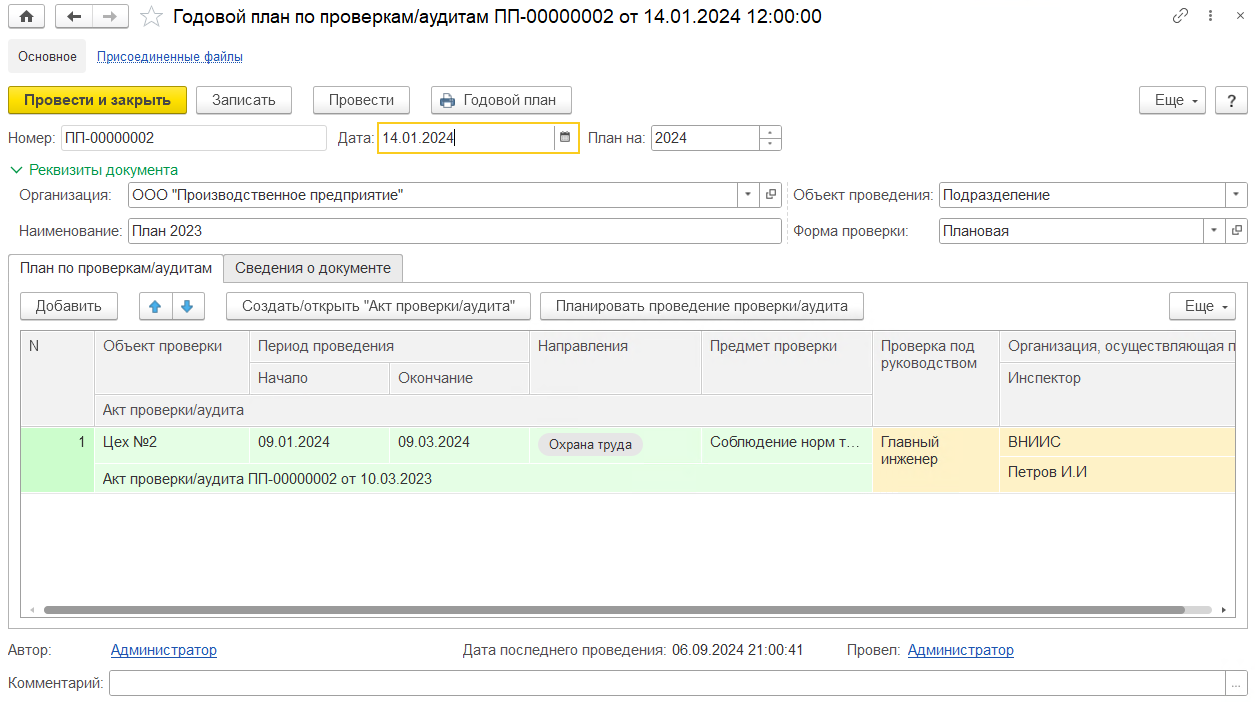Add document to favorites with star icon
Viewport: 1255px width, 702px height.
point(151,16)
